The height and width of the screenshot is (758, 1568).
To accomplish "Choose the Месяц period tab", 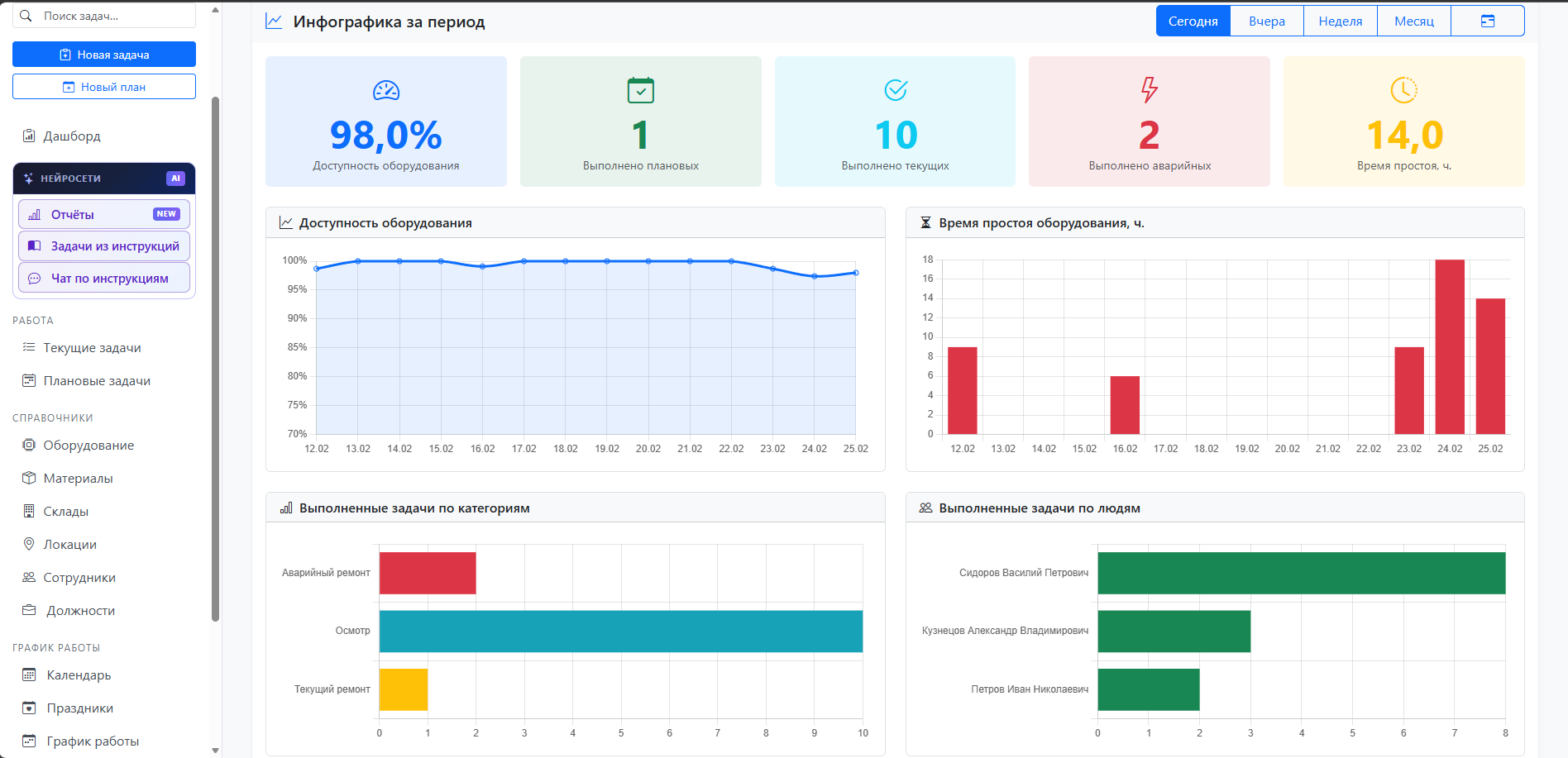I will 1414,21.
